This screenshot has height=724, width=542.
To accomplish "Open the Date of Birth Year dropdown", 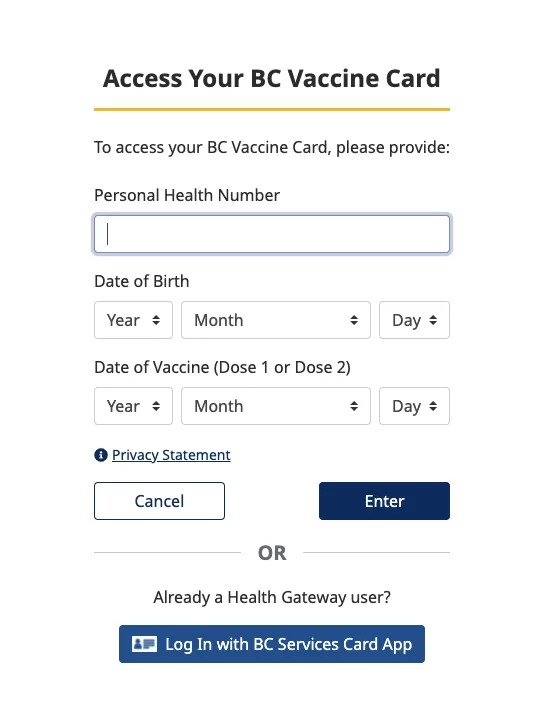I will click(x=133, y=320).
